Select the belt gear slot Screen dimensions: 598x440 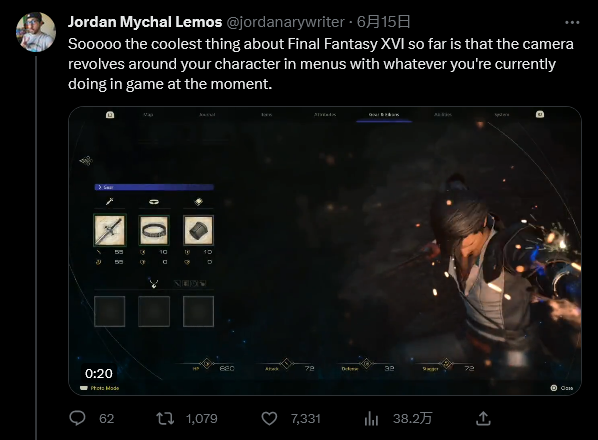[154, 230]
